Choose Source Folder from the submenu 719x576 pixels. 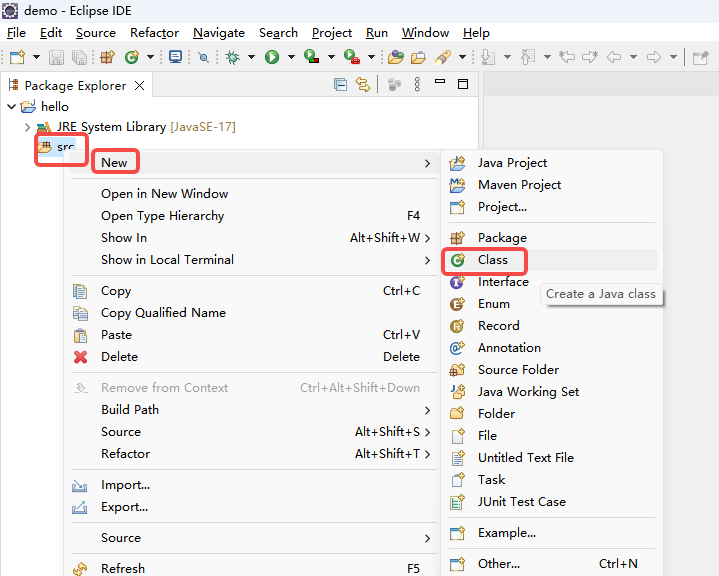pyautogui.click(x=551, y=370)
